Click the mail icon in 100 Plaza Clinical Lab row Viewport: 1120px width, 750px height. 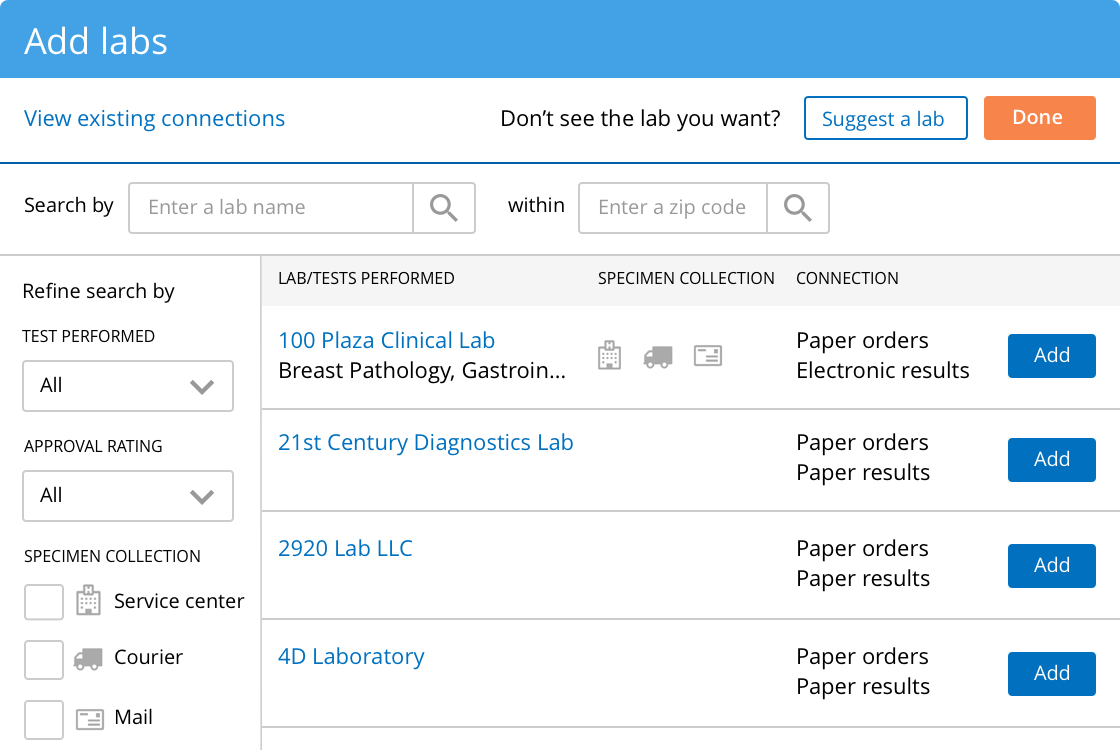pyautogui.click(x=708, y=355)
